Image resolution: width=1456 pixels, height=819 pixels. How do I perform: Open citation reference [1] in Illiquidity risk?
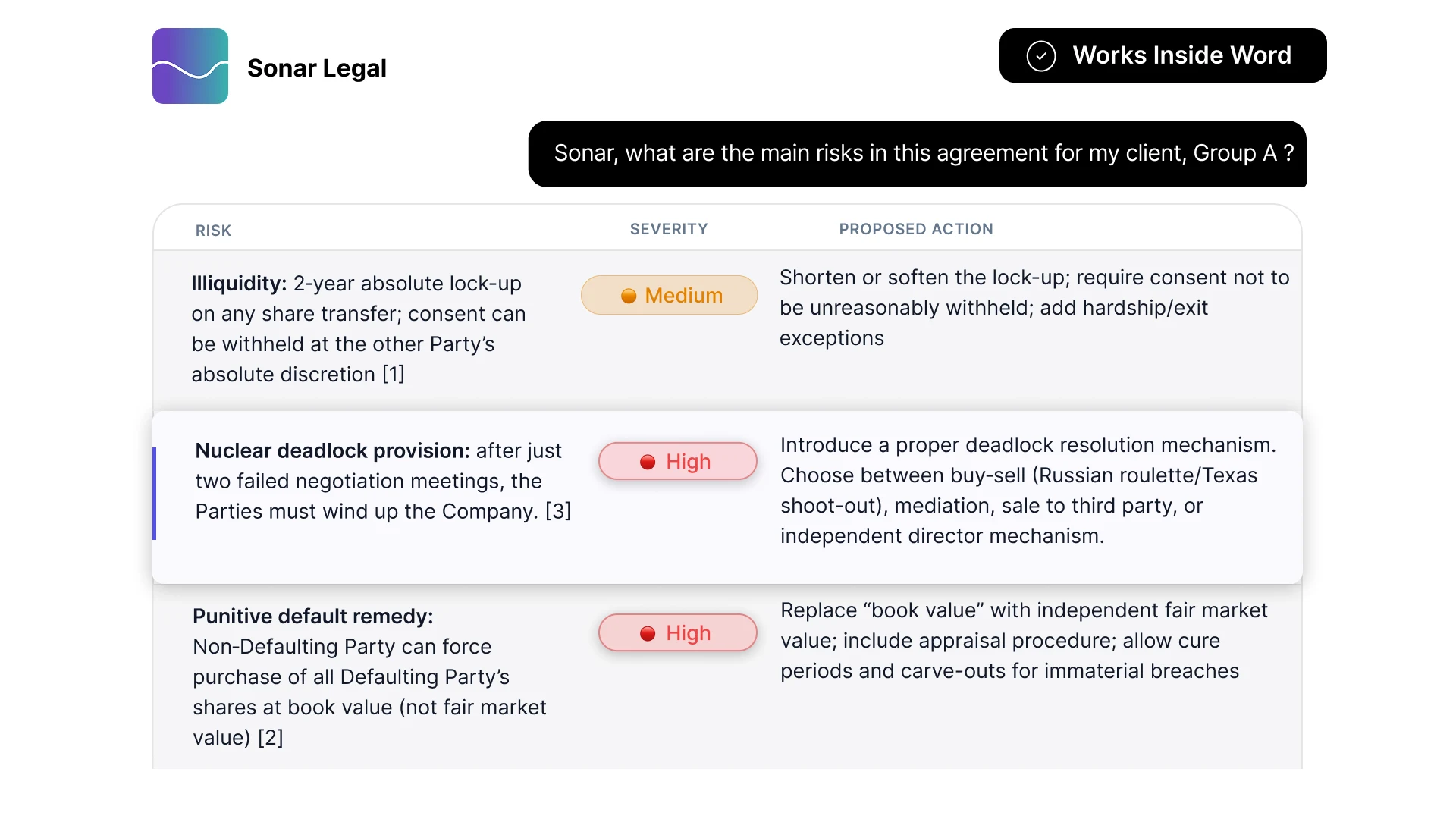point(394,374)
